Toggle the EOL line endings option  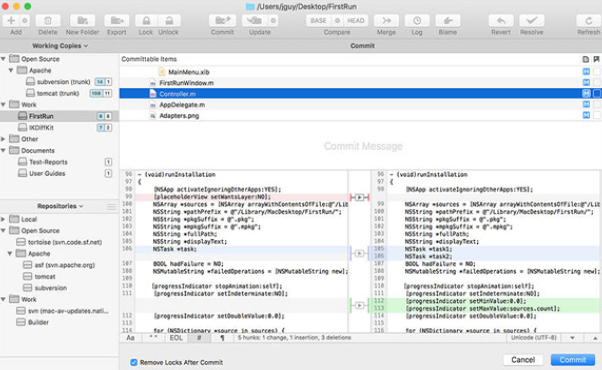click(x=176, y=338)
